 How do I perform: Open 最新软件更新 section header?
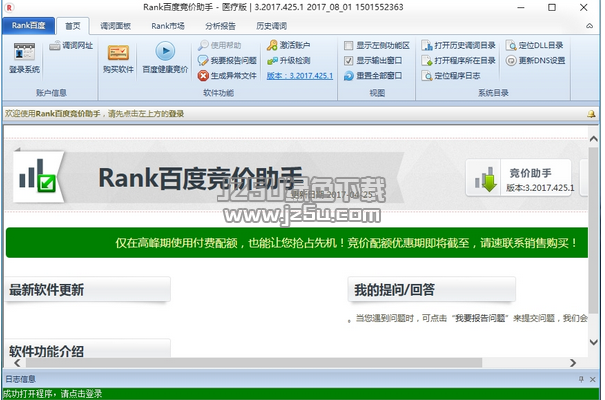[x=88, y=289]
